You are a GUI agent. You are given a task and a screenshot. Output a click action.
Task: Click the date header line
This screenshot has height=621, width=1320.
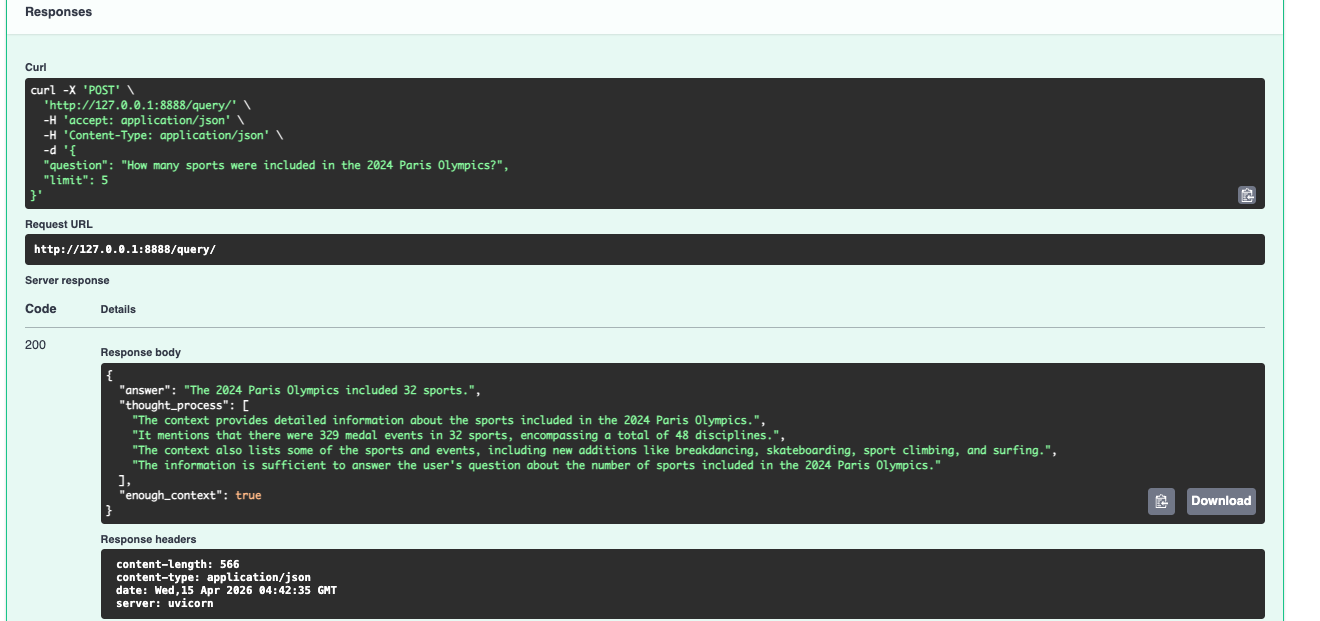227,590
